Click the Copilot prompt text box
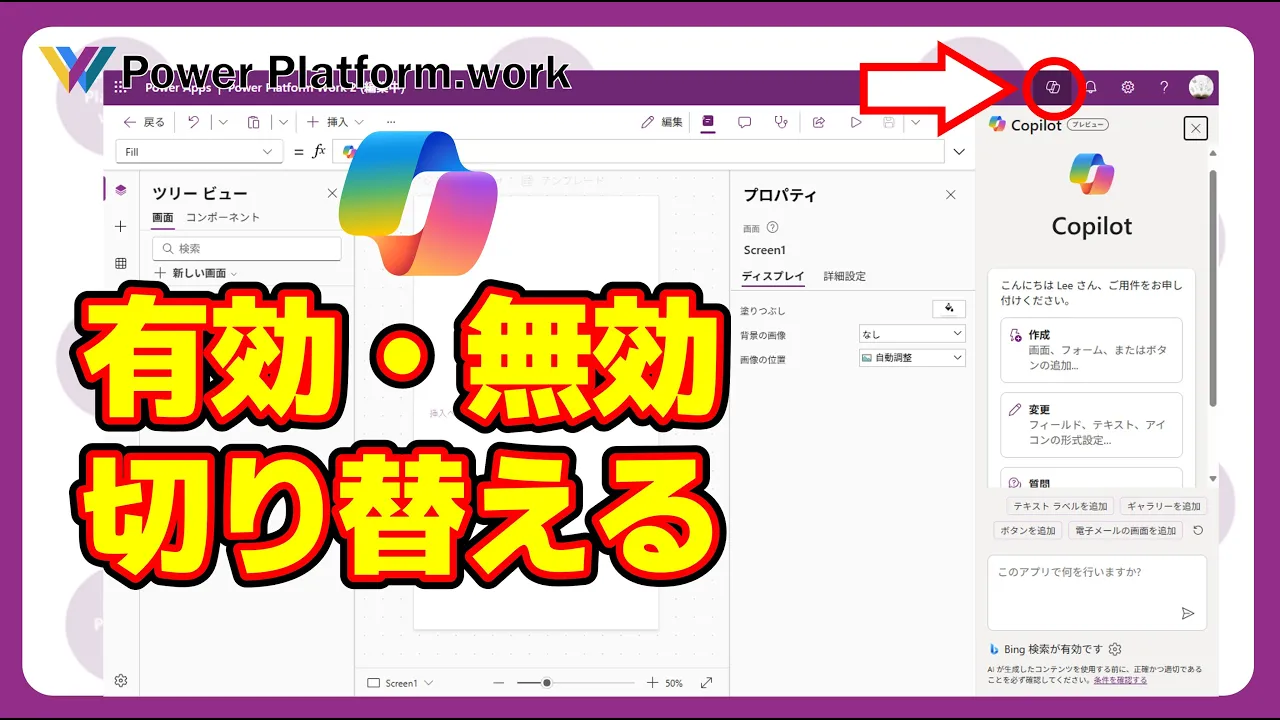The image size is (1280, 720). (x=1097, y=593)
